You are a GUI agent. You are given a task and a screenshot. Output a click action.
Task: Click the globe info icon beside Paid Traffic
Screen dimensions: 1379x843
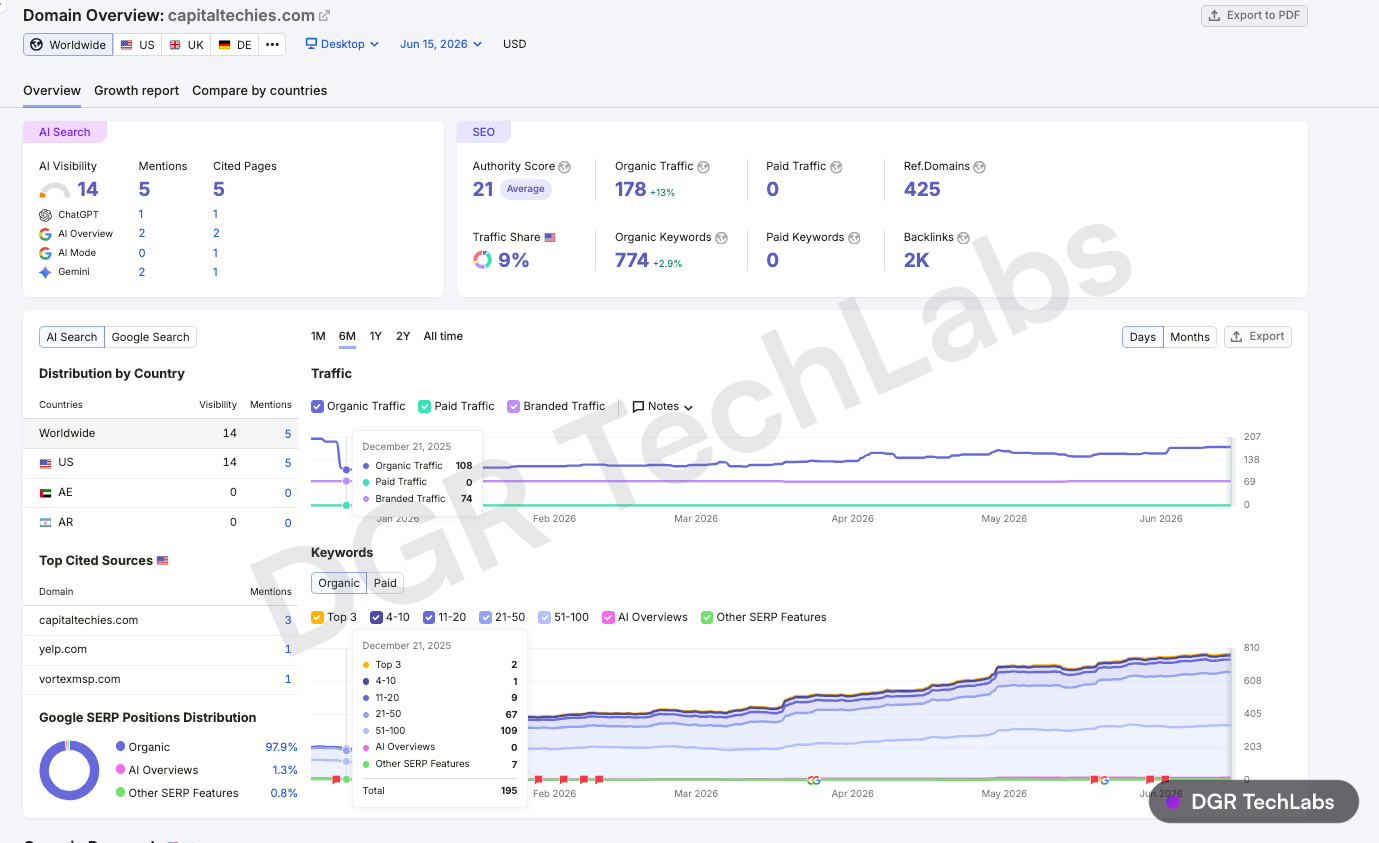pyautogui.click(x=836, y=167)
